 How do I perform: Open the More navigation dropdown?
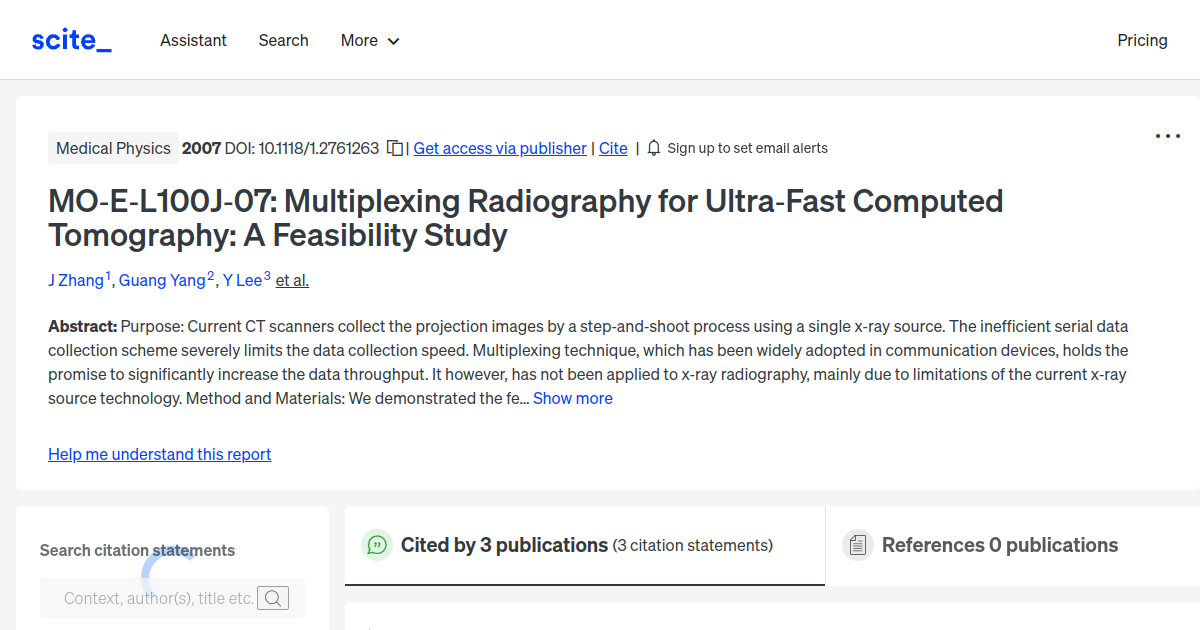pos(369,40)
